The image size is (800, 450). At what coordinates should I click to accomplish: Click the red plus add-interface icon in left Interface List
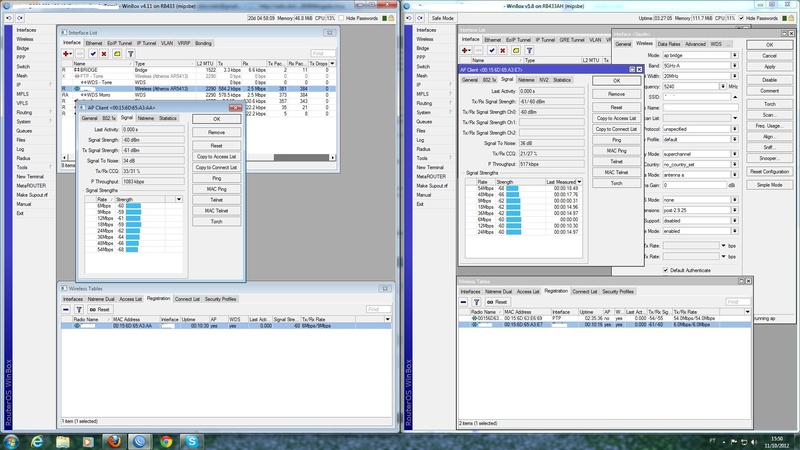pos(66,54)
